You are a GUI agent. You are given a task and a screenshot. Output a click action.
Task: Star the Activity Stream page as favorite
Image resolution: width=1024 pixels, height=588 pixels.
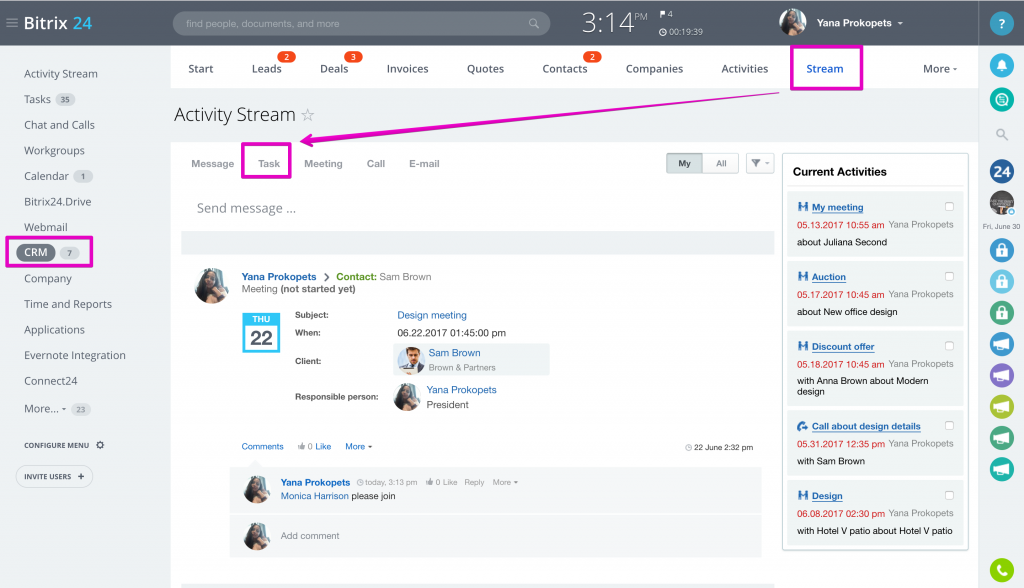[308, 115]
